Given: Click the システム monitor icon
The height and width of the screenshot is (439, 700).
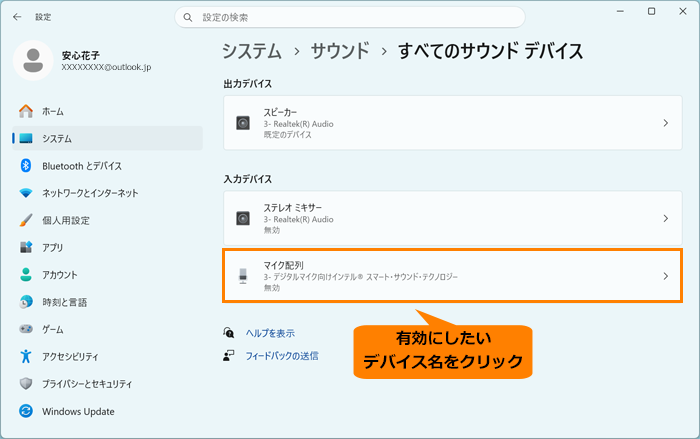Looking at the screenshot, I should (x=26, y=138).
